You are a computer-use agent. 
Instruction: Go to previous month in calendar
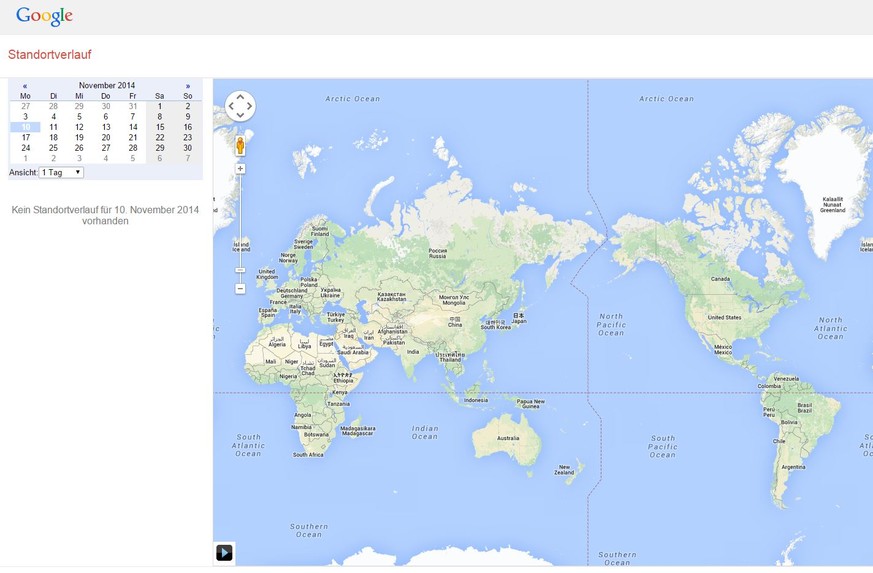coord(25,86)
